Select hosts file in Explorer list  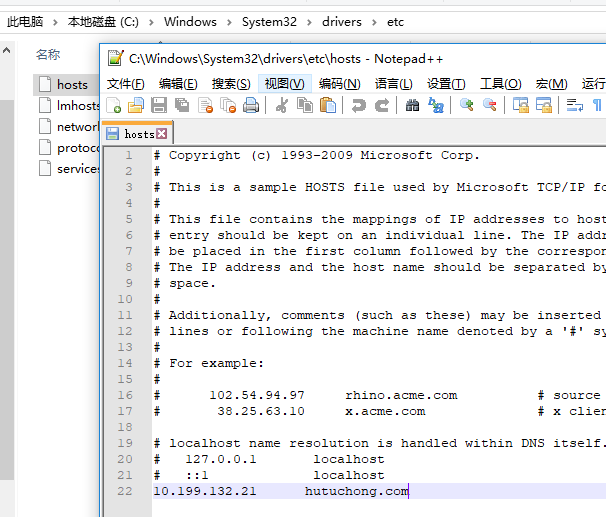pos(66,84)
